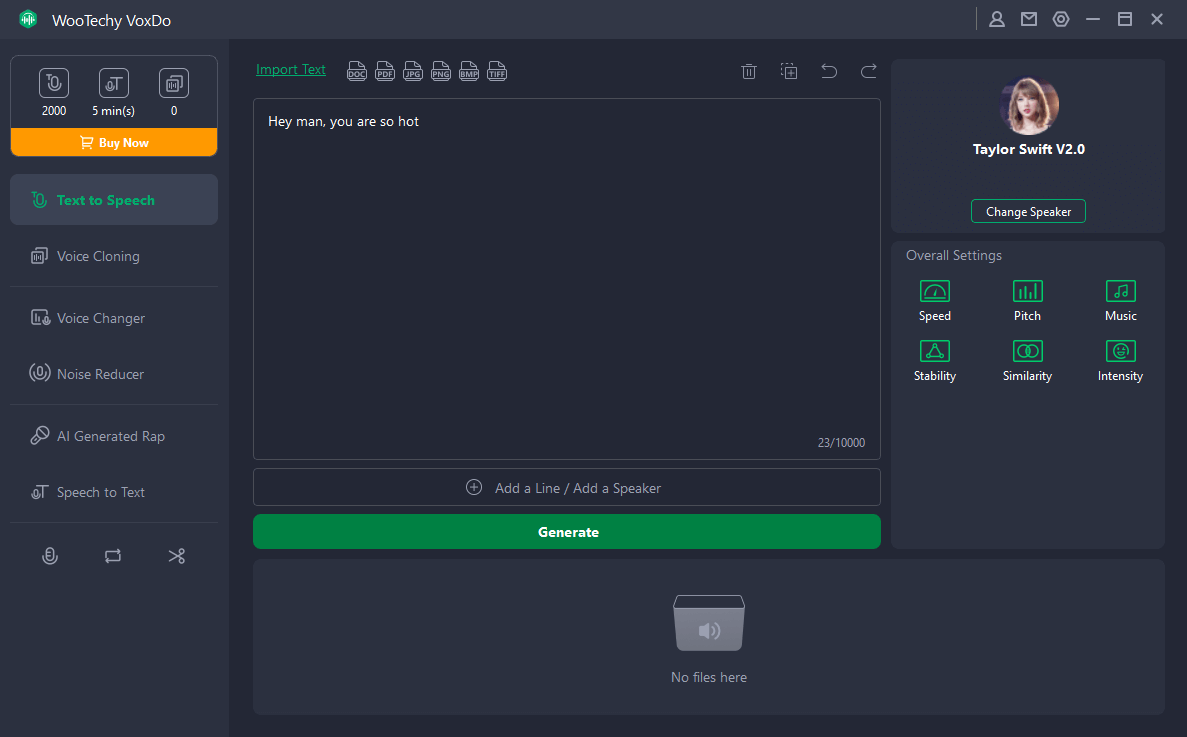This screenshot has width=1187, height=737.
Task: Click the Change Speaker button
Action: click(1028, 212)
